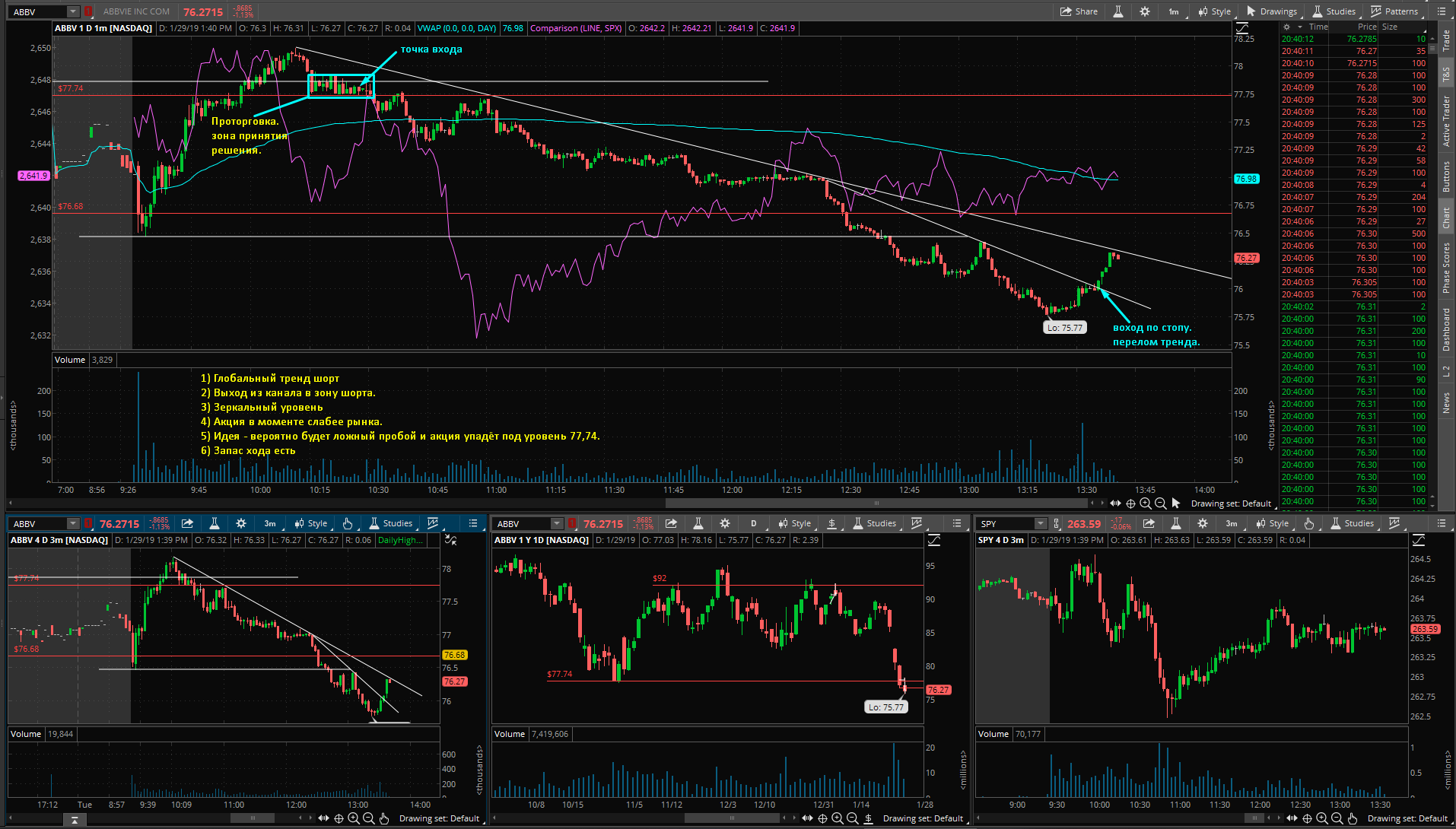This screenshot has height=829, width=1456.
Task: Open gear settings in bottom-left ABBV 3m chart
Action: 241,523
